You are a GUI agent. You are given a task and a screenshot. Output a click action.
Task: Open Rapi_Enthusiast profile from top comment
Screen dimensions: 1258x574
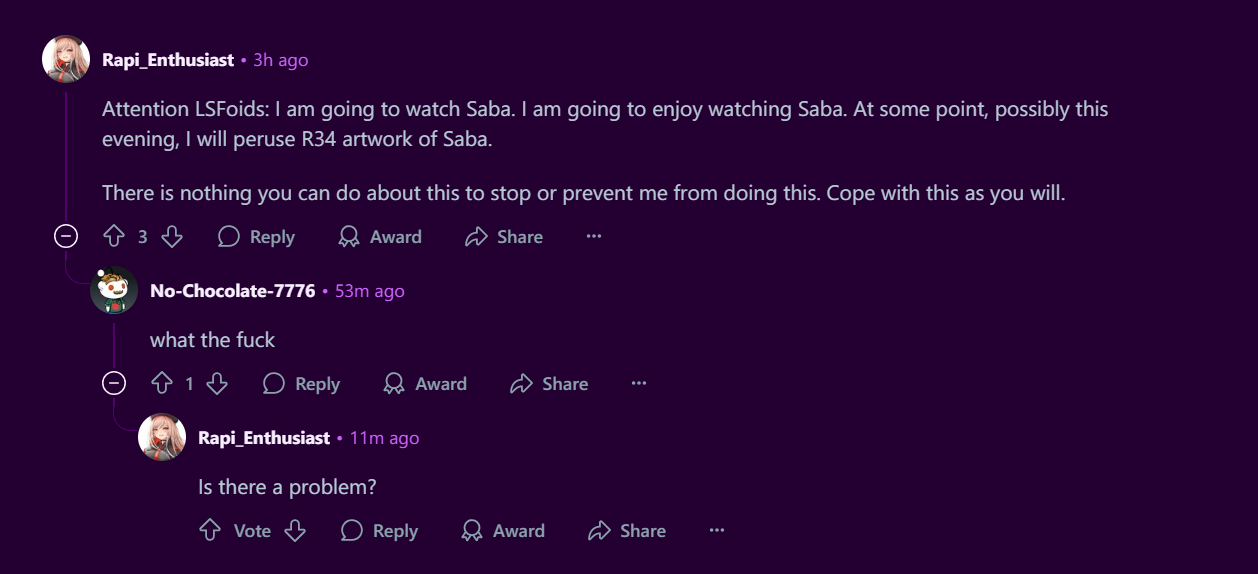tap(168, 60)
